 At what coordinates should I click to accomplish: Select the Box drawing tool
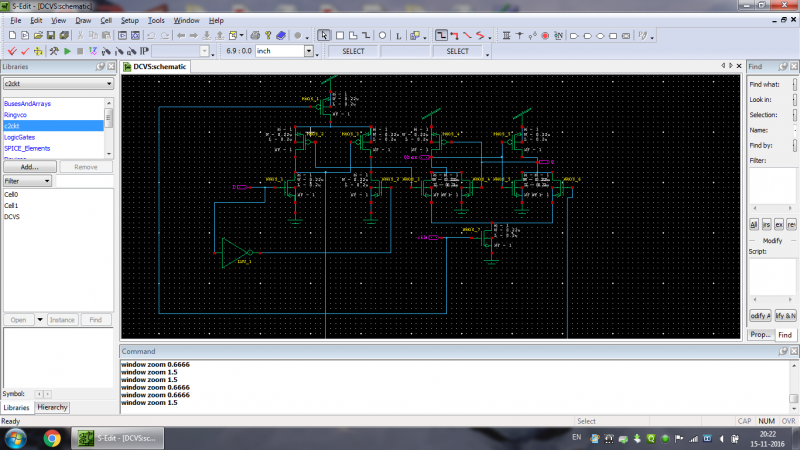(340, 36)
